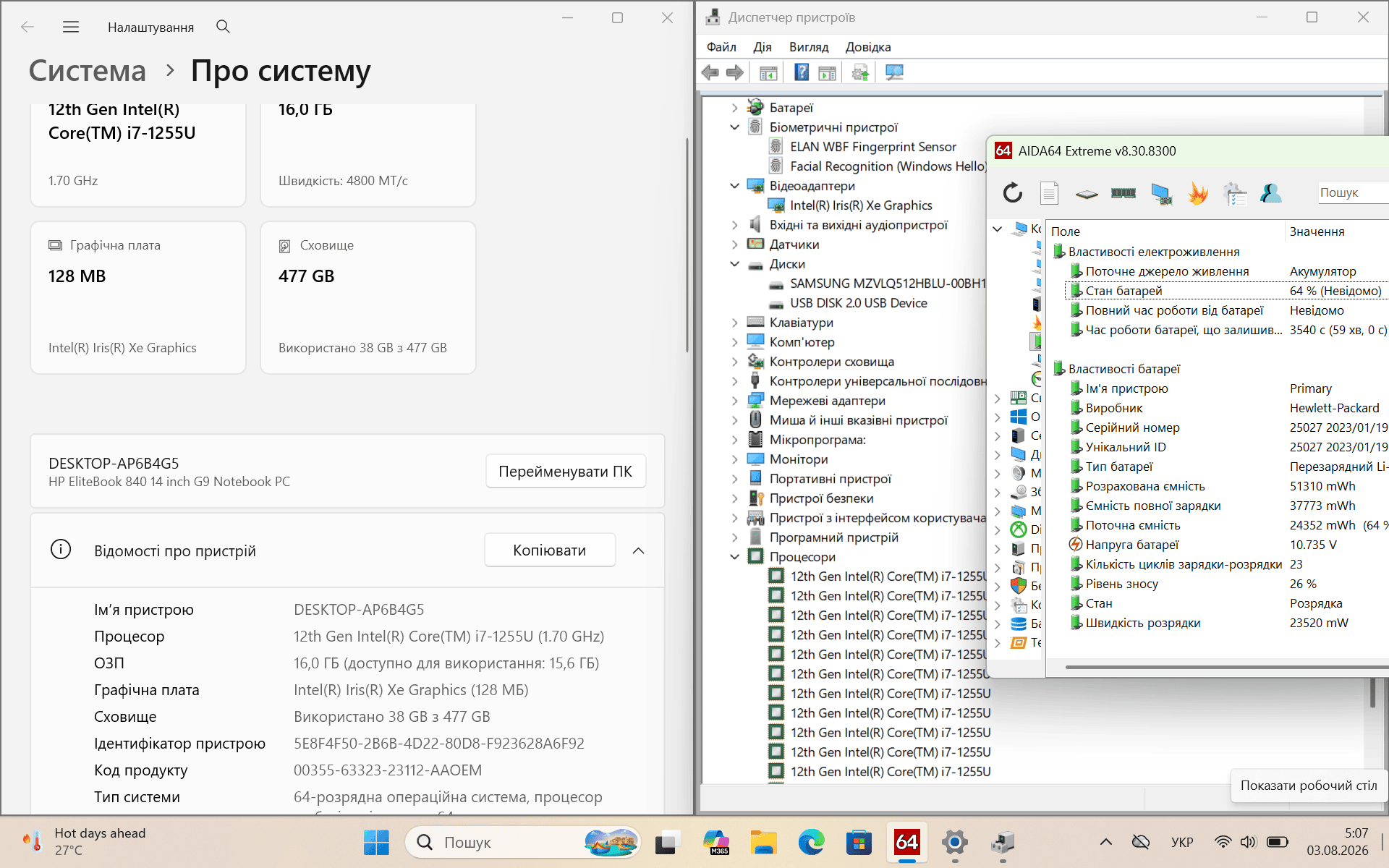Collapse the Процесори node

pos(735,557)
